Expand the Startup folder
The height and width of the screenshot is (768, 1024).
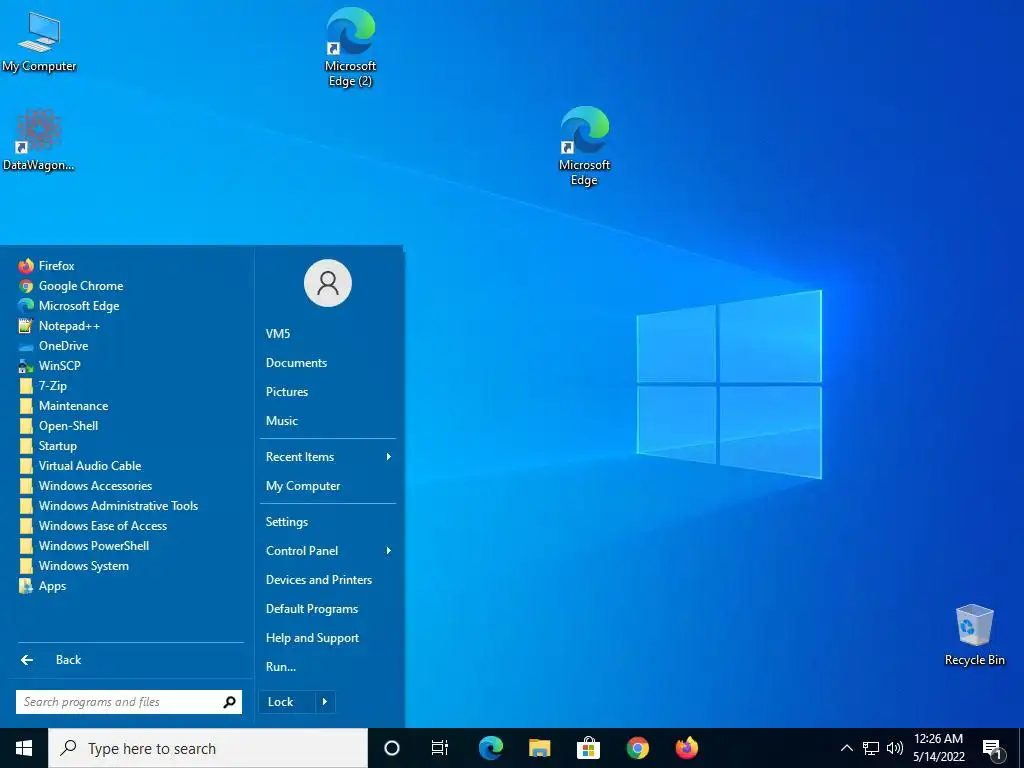[48, 446]
